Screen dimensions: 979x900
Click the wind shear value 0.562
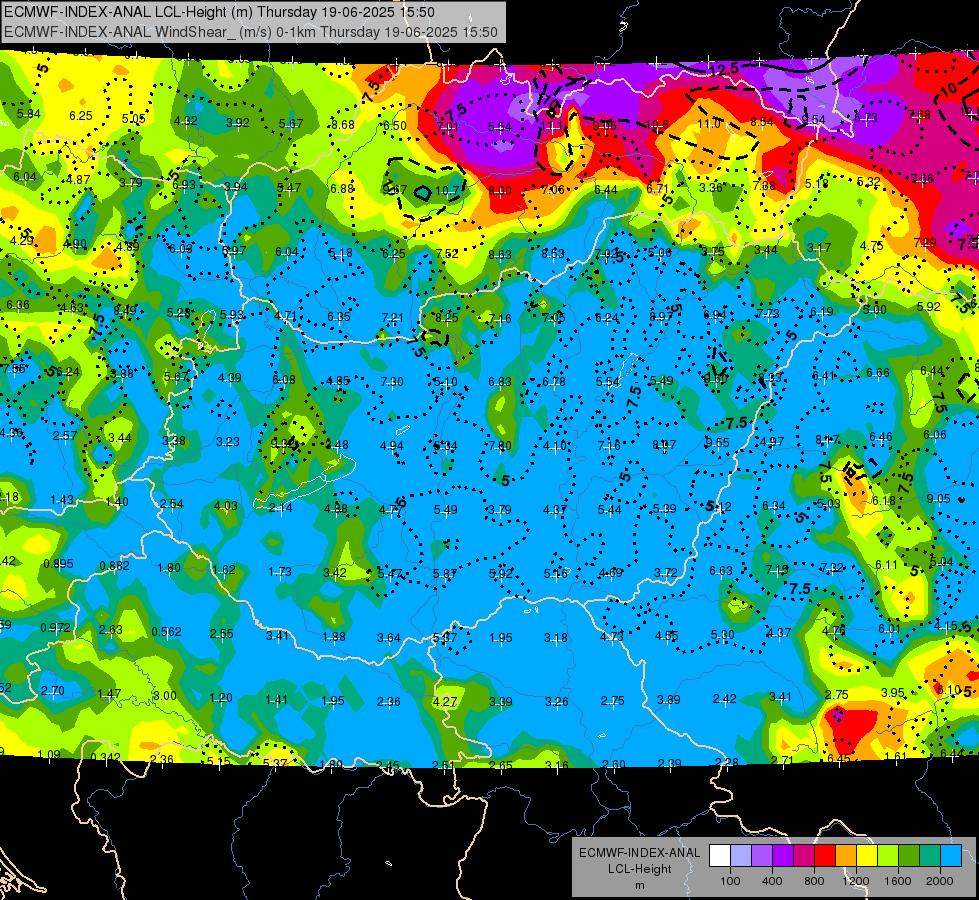pyautogui.click(x=166, y=632)
